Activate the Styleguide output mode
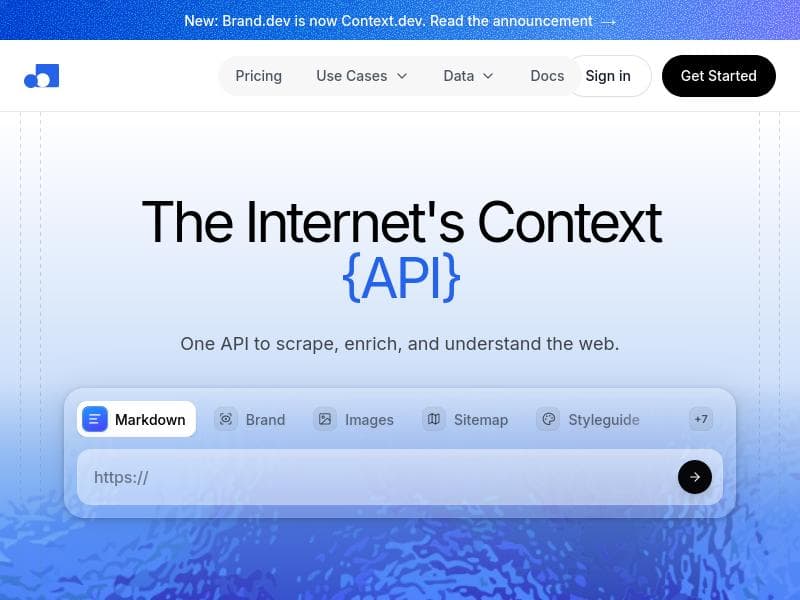The height and width of the screenshot is (600, 800). pyautogui.click(x=588, y=419)
